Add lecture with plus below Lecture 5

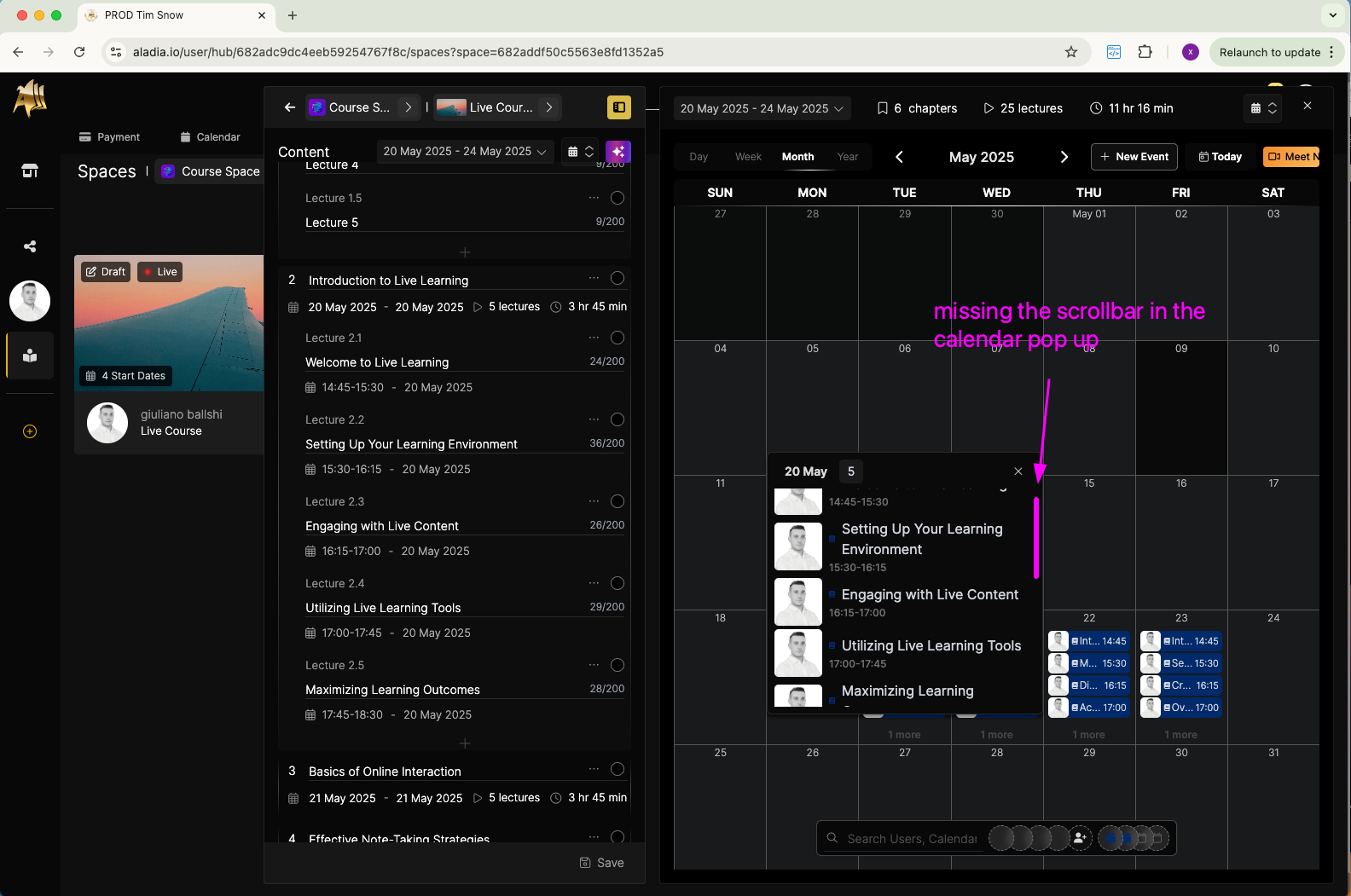465,252
